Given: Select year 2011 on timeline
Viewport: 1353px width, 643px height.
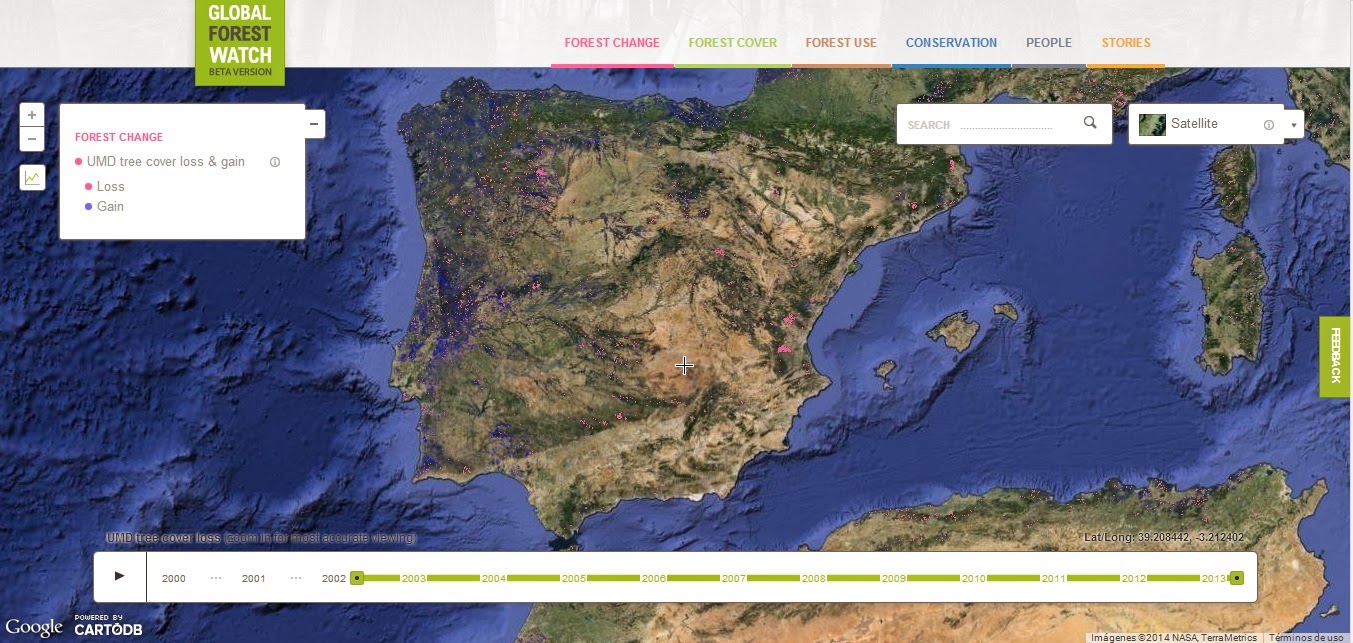Looking at the screenshot, I should pos(1054,579).
